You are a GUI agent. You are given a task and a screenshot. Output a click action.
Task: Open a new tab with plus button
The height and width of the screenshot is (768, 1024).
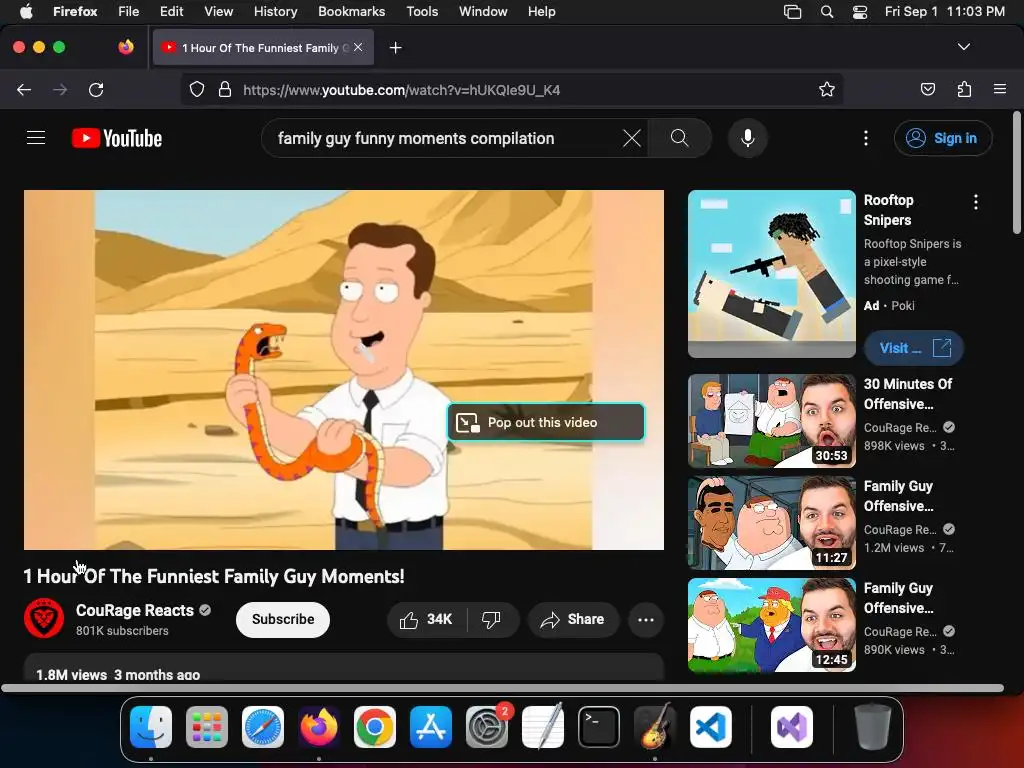pos(395,48)
